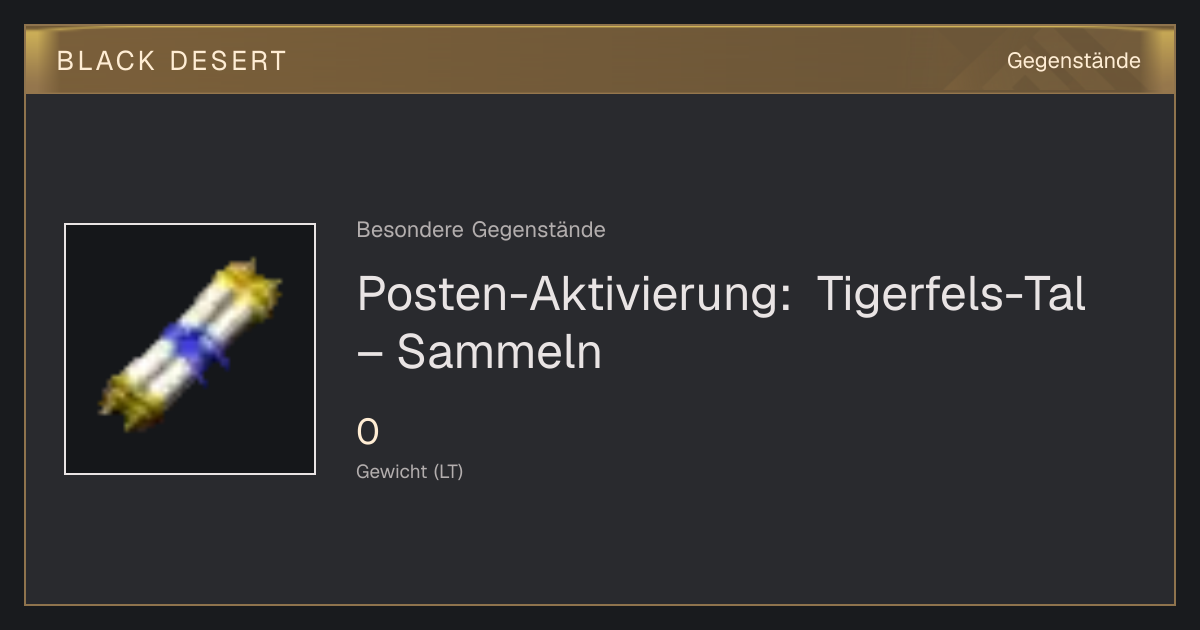The image size is (1200, 630).
Task: Click the Gewicht (LT) label
Action: point(410,471)
